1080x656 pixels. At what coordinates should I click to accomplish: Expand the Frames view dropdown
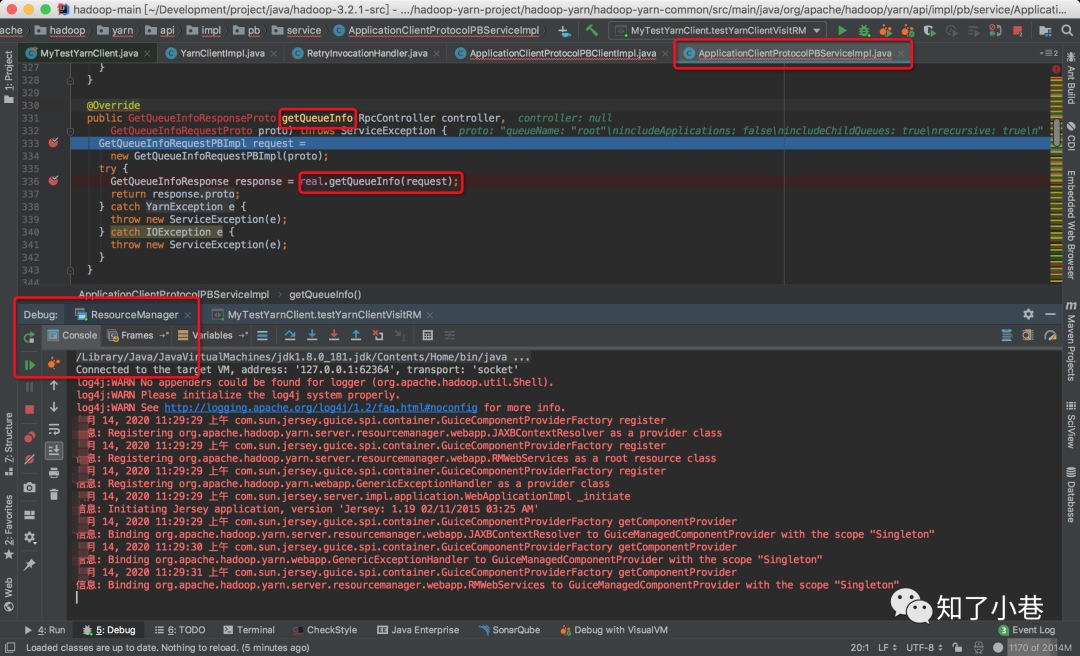pos(162,335)
